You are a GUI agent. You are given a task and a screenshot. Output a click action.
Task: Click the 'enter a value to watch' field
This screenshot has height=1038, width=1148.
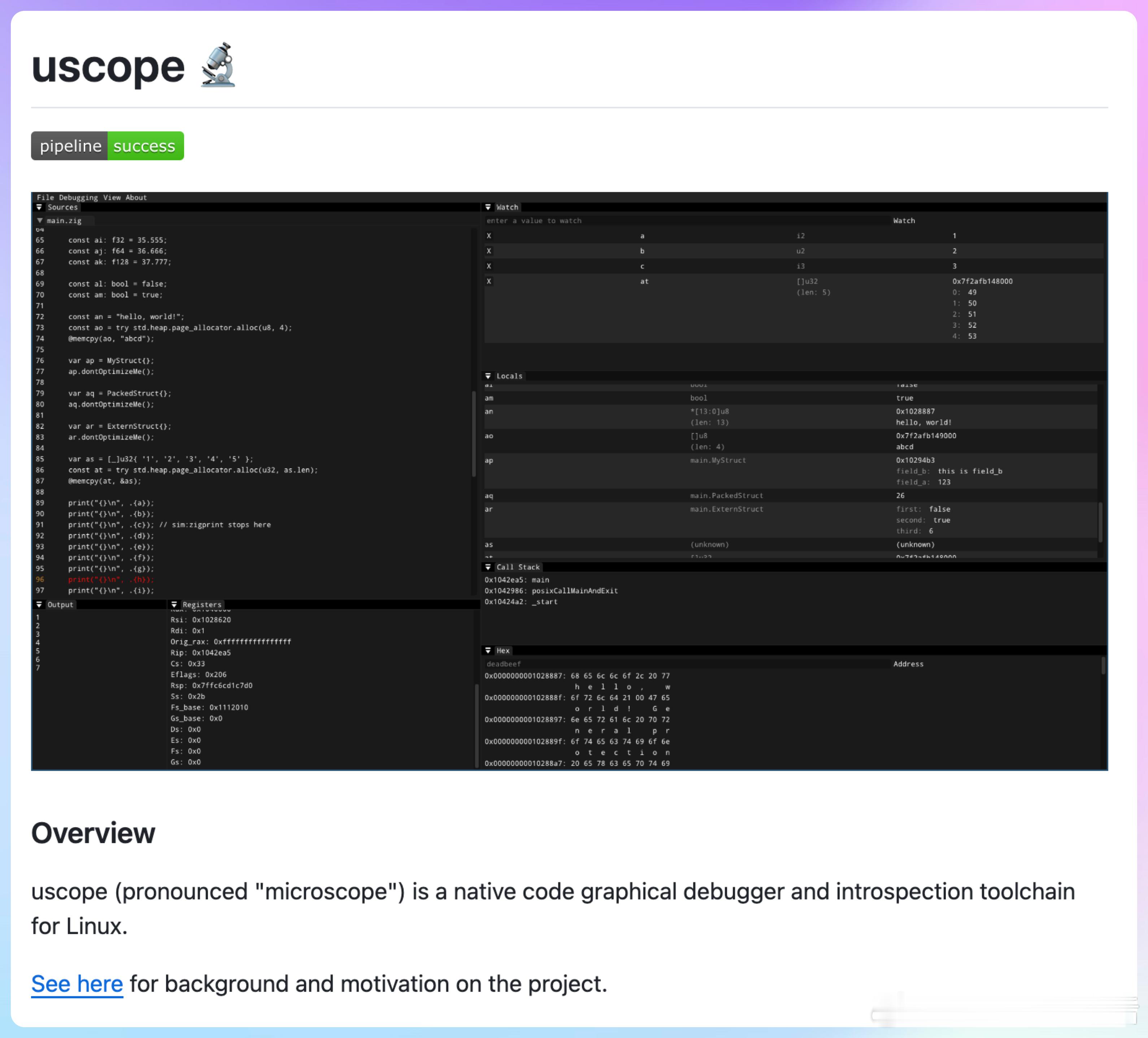[687, 221]
